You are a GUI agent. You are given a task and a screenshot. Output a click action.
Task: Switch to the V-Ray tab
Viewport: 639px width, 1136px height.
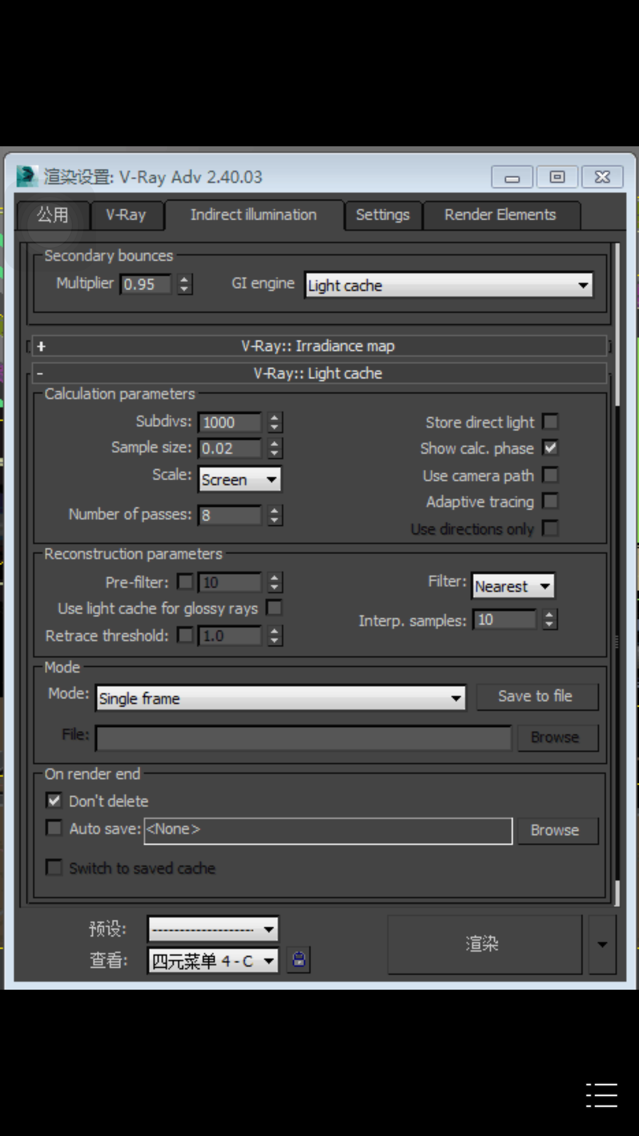pos(126,214)
